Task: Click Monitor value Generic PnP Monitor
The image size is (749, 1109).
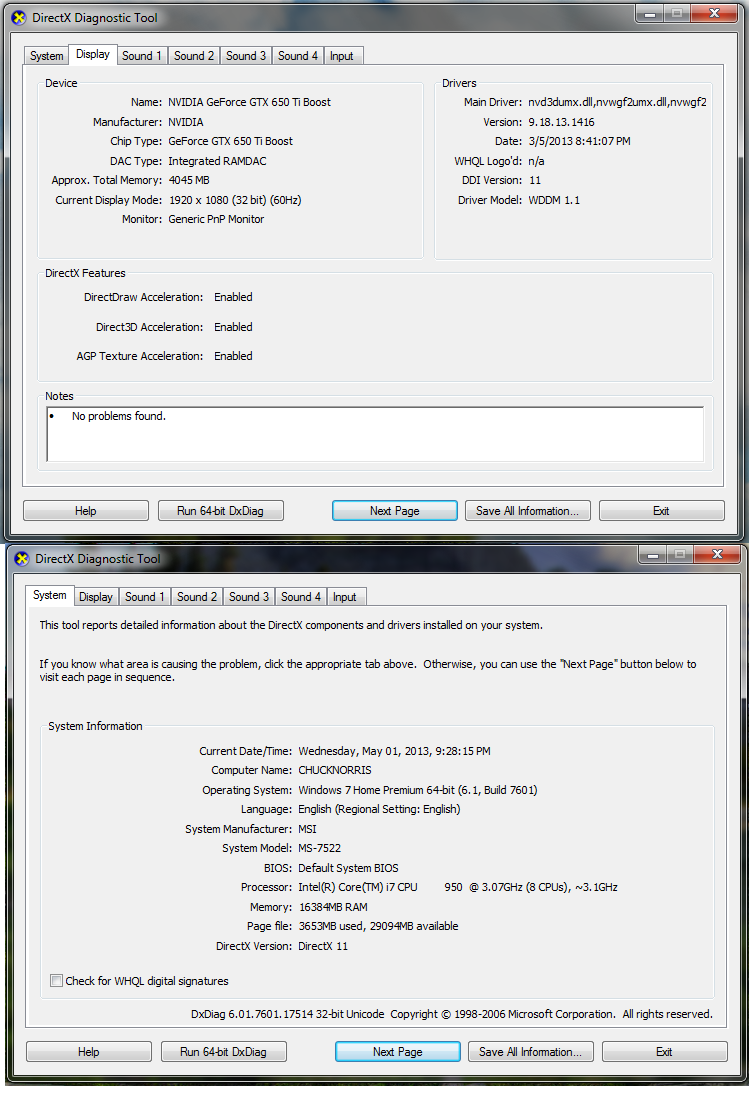Action: (216, 219)
